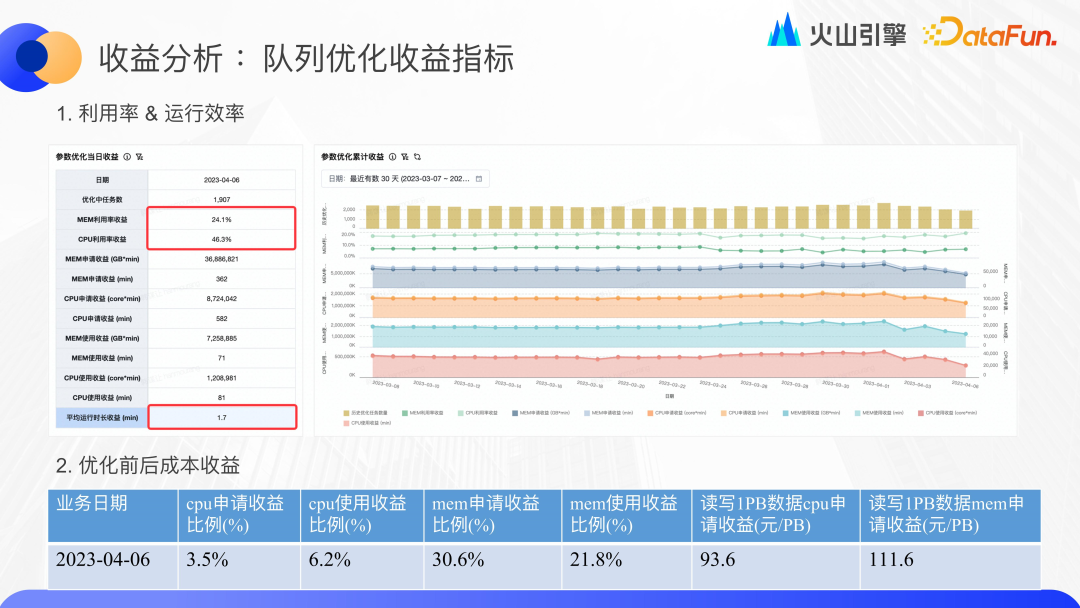Click the info icon beside 参数优化当日收益 title
This screenshot has height=608, width=1080.
point(128,157)
